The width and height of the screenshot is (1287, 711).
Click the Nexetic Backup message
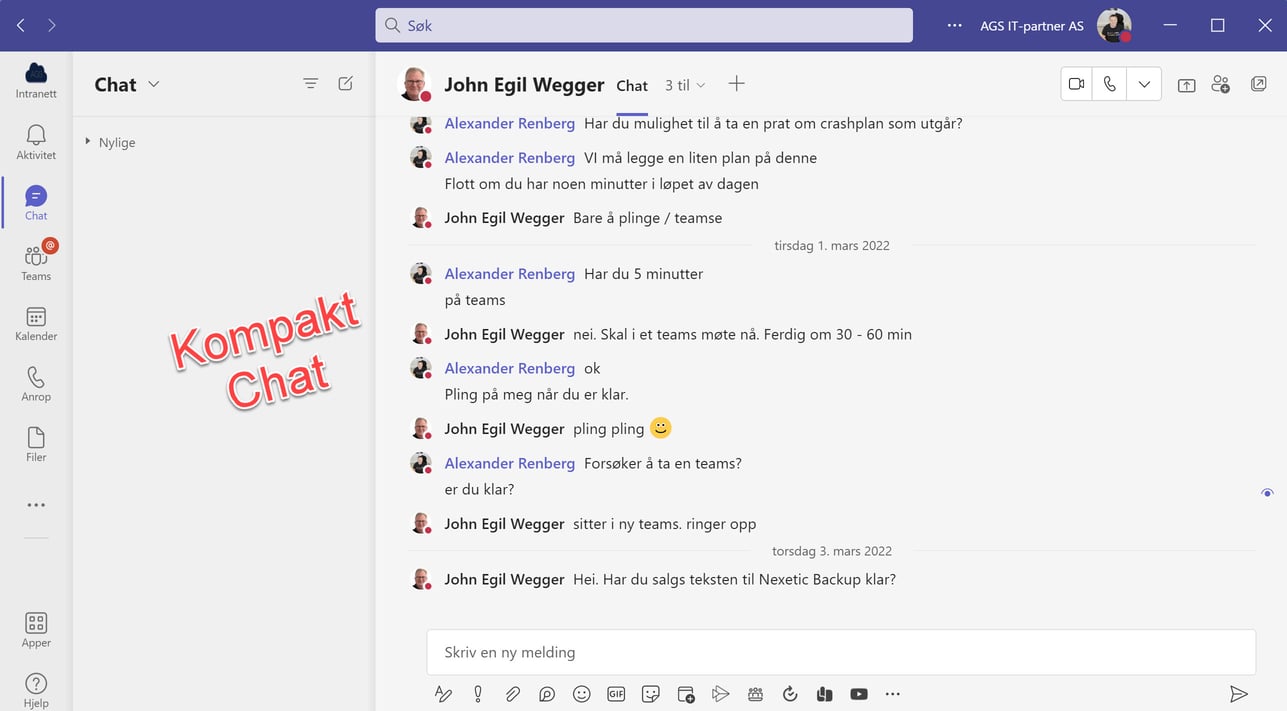pyautogui.click(x=734, y=579)
